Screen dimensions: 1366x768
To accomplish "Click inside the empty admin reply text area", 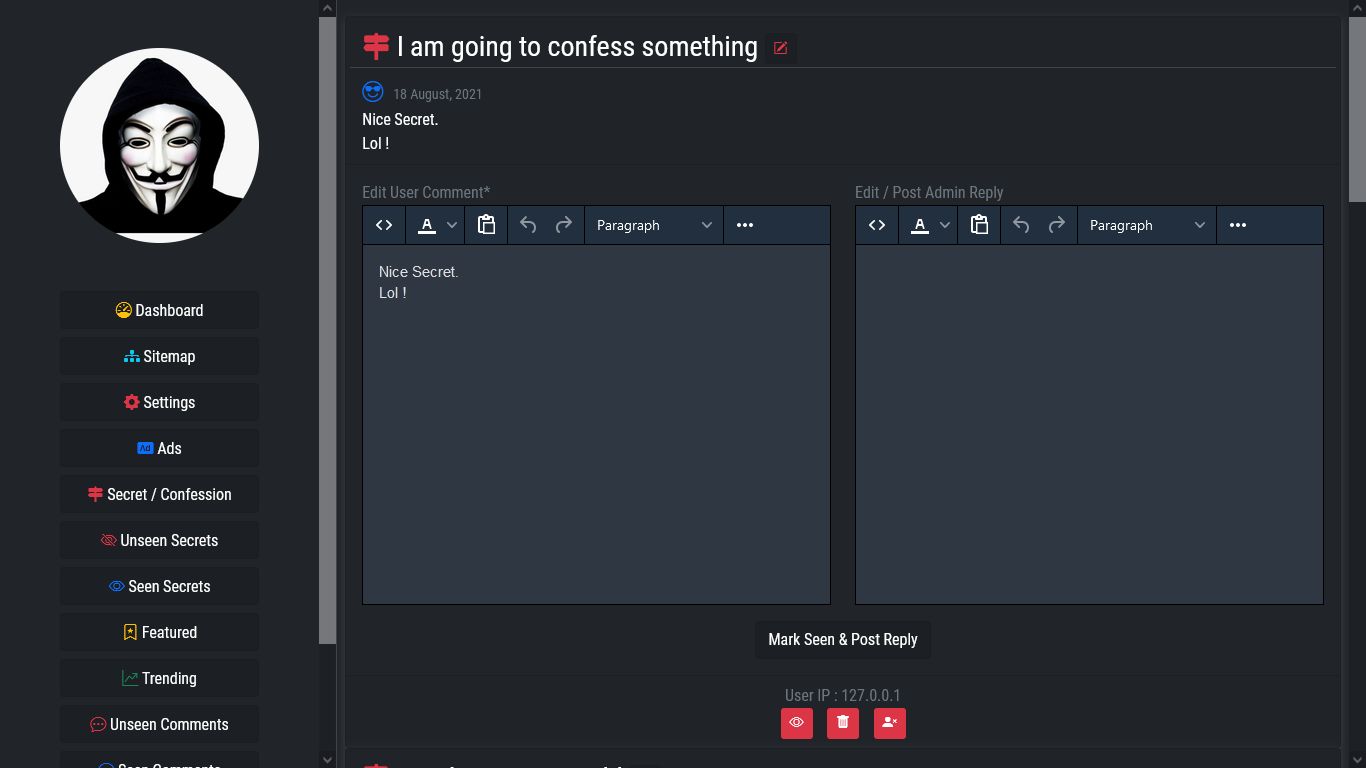I will (x=1089, y=420).
